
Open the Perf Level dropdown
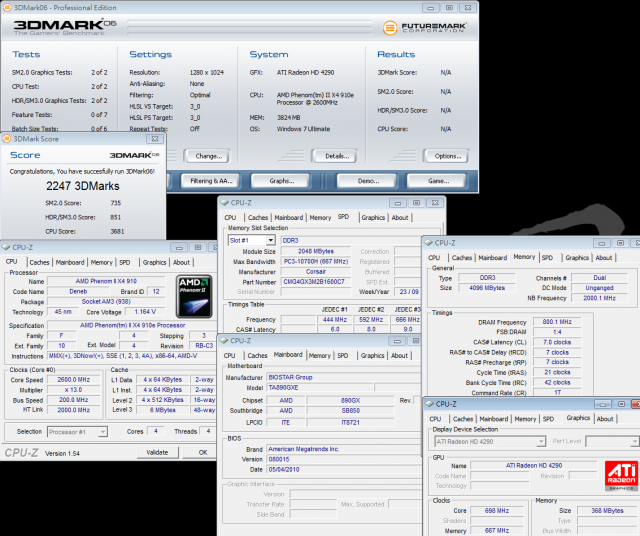click(x=633, y=441)
